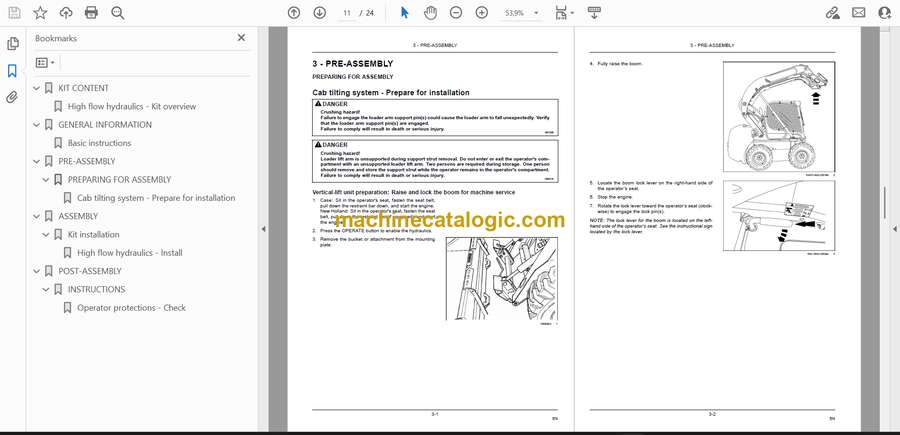900x435 pixels.
Task: Click the Save file icon
Action: pos(14,13)
